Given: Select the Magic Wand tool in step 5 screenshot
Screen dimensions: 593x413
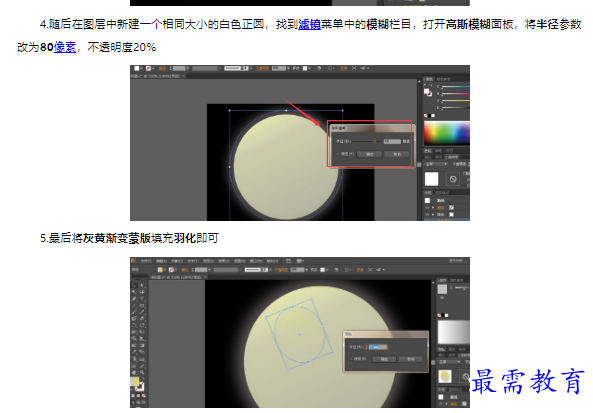Looking at the screenshot, I should pyautogui.click(x=134, y=292).
